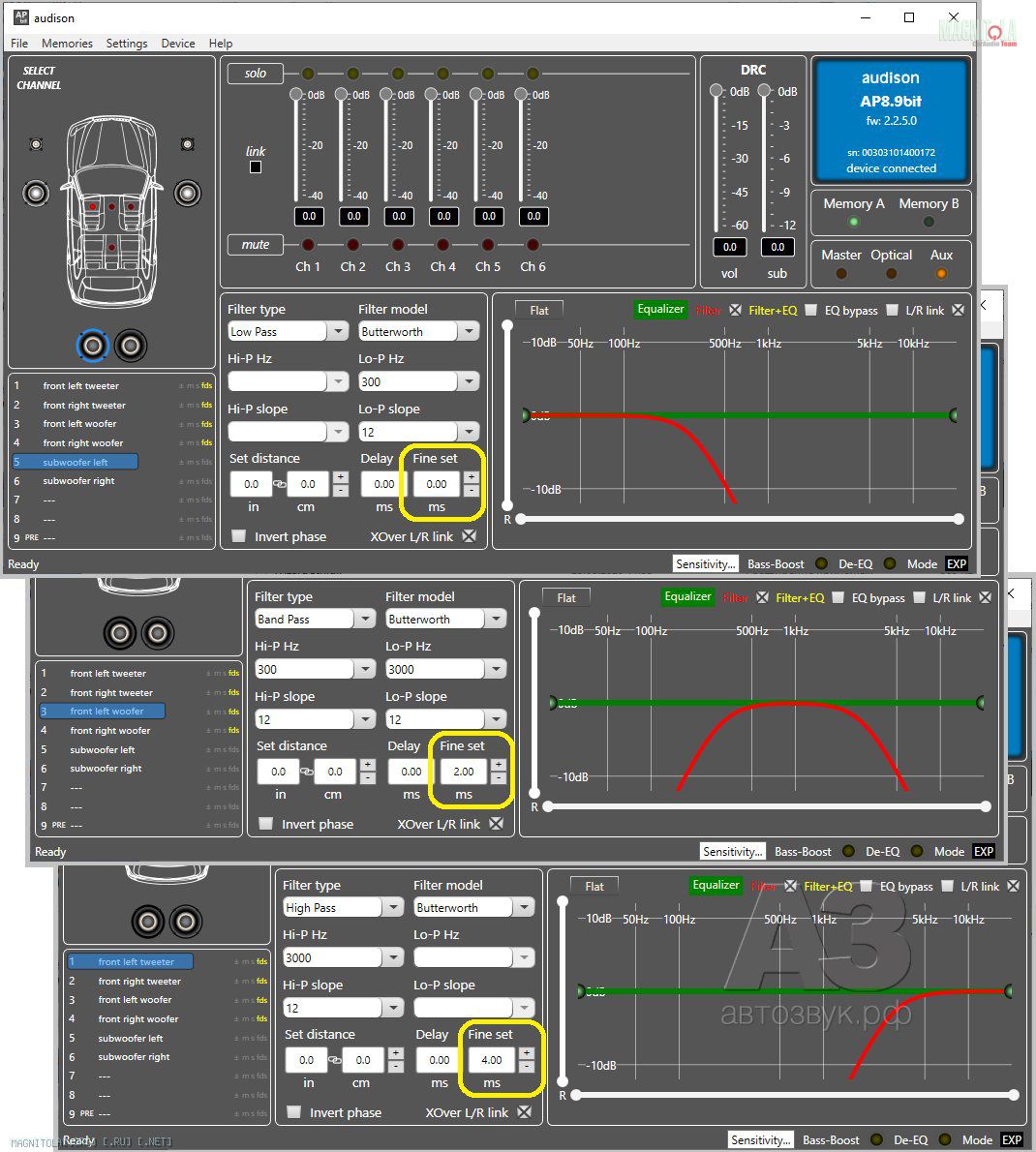This screenshot has width=1036, height=1152.
Task: Increase Fine set with plus in High Pass window
Action: [526, 1053]
